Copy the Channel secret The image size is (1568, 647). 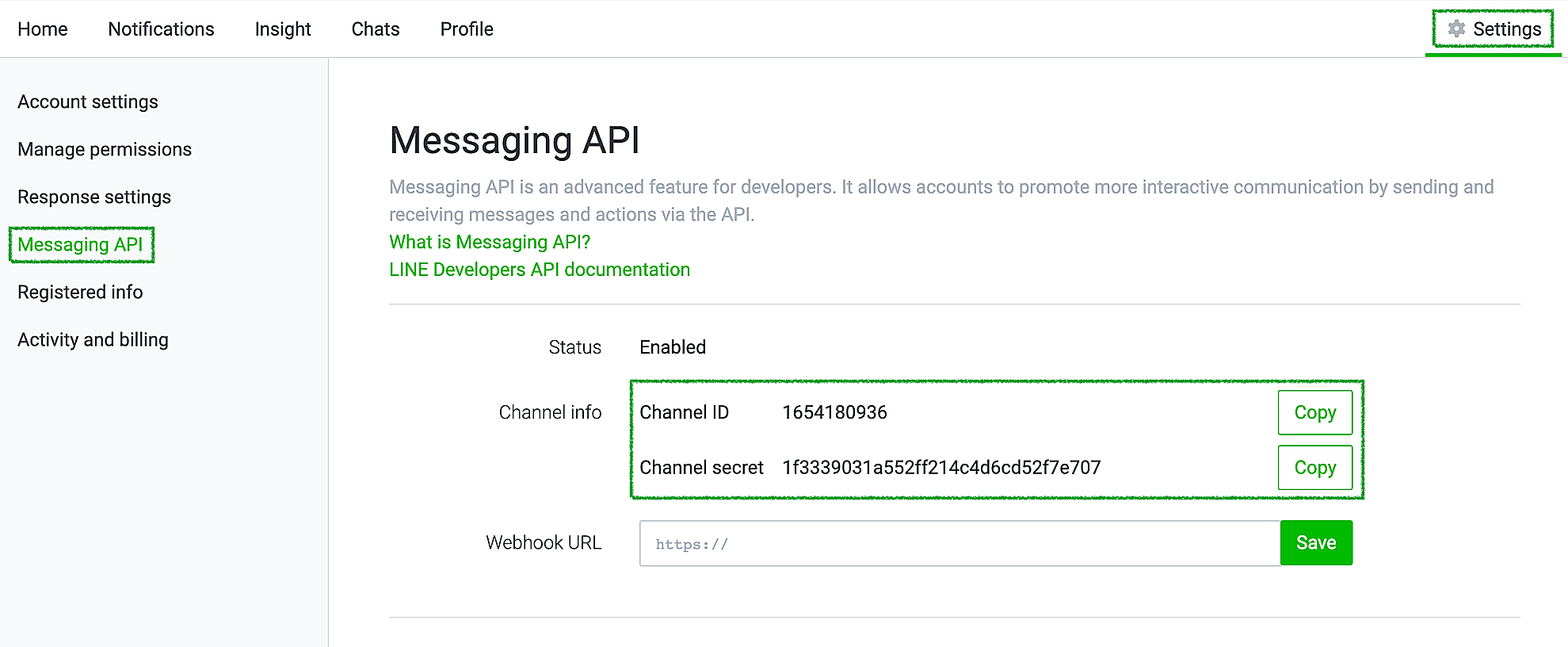tap(1314, 468)
